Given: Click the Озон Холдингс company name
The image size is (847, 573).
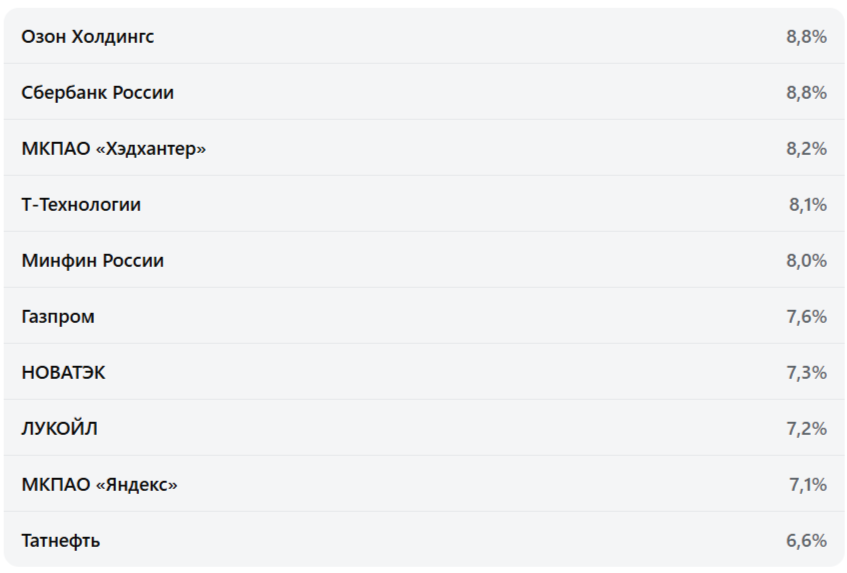Looking at the screenshot, I should 88,37.
